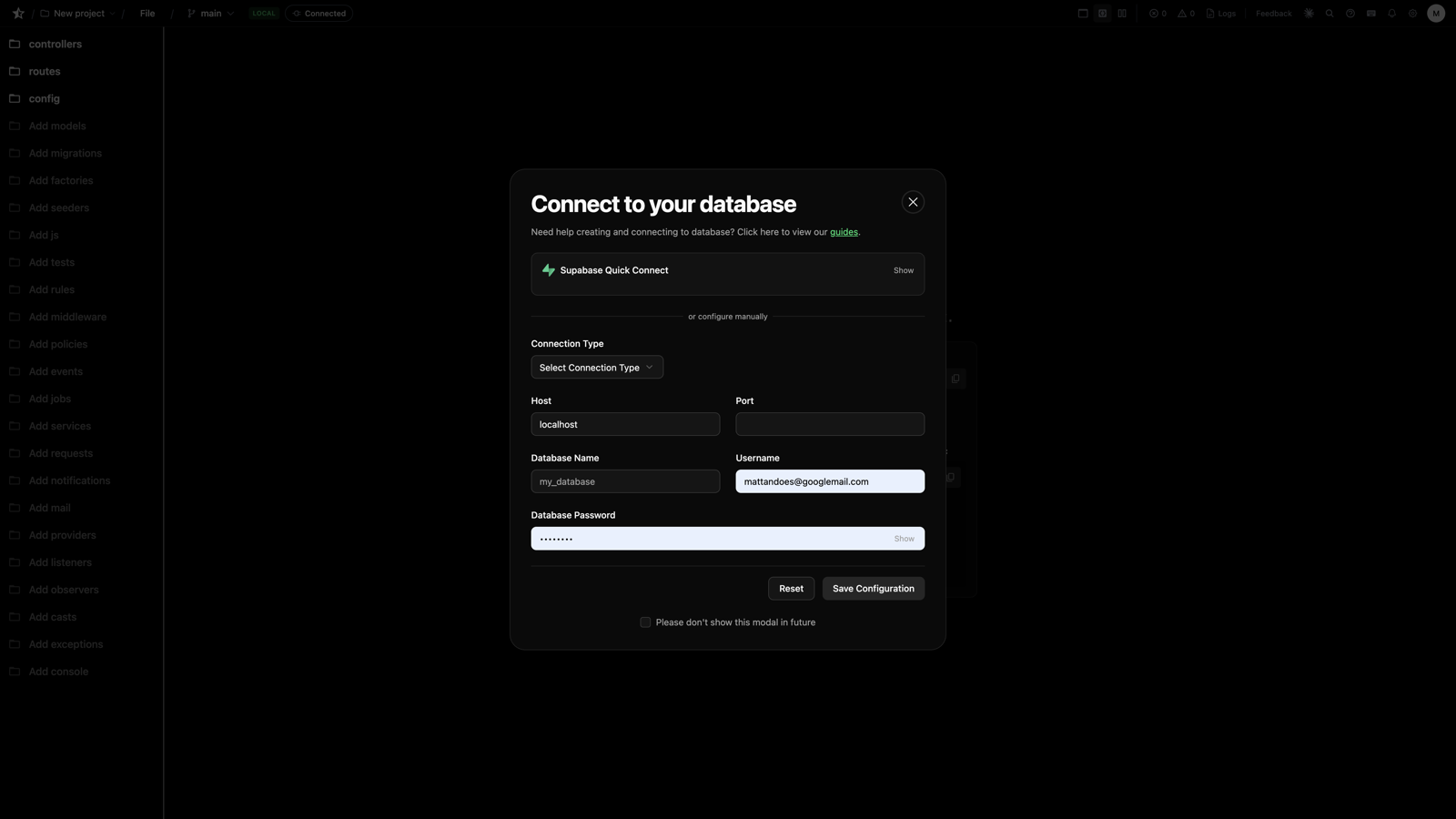Open the File menu
The height and width of the screenshot is (819, 1456).
click(147, 13)
